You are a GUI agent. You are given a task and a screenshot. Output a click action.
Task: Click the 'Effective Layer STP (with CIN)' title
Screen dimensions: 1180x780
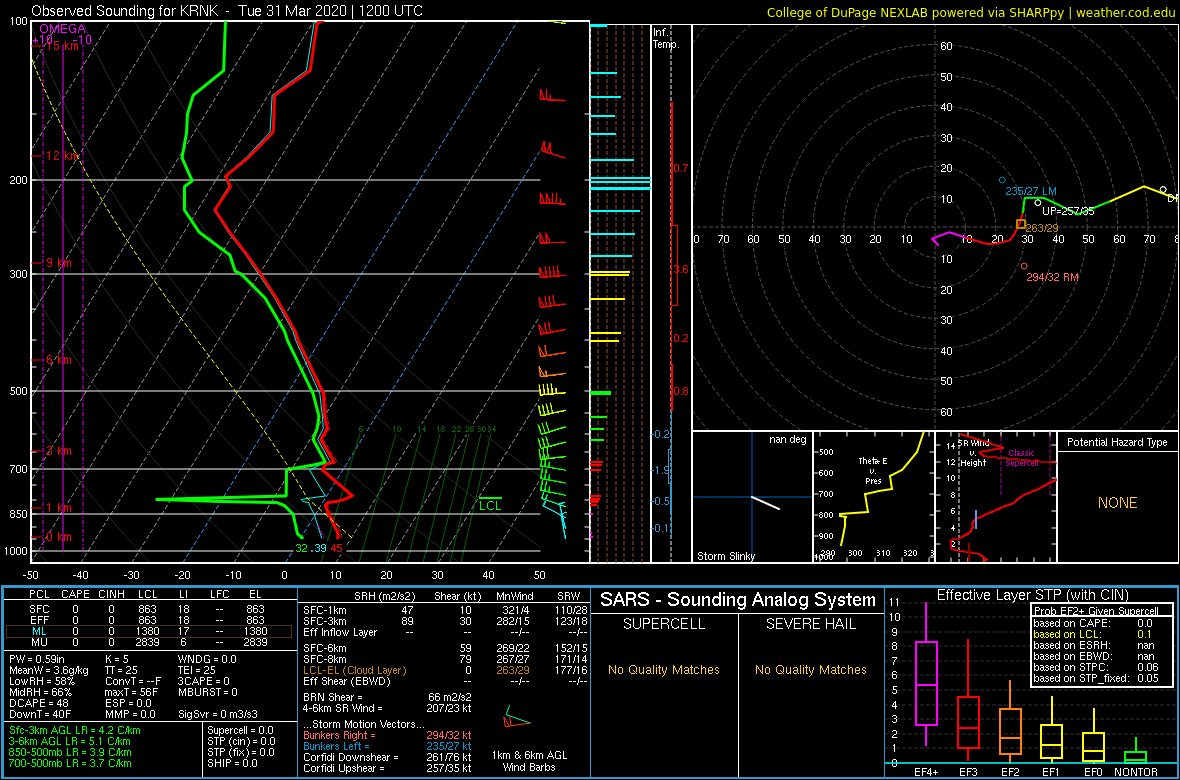click(1030, 595)
